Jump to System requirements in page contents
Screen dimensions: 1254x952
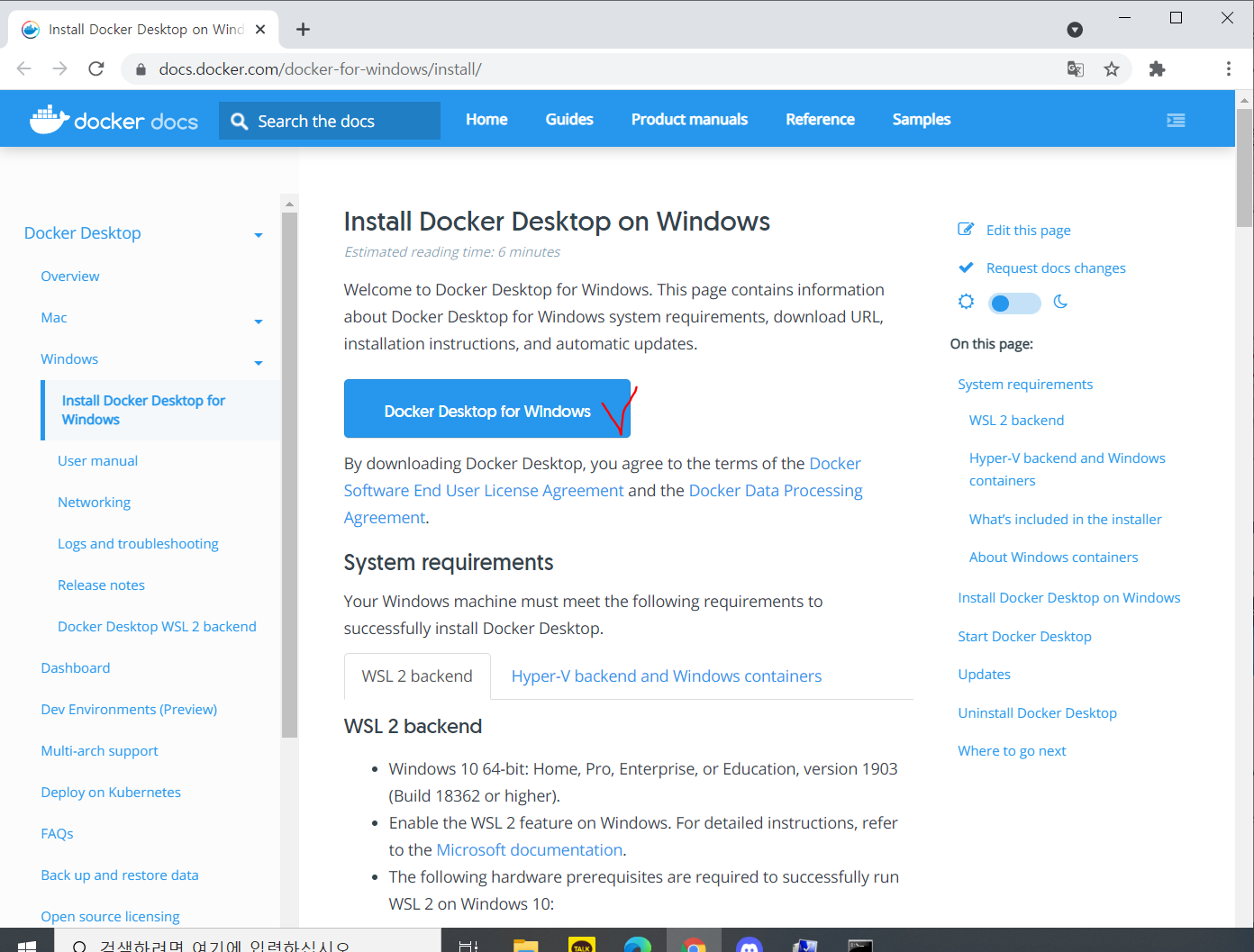point(1025,385)
